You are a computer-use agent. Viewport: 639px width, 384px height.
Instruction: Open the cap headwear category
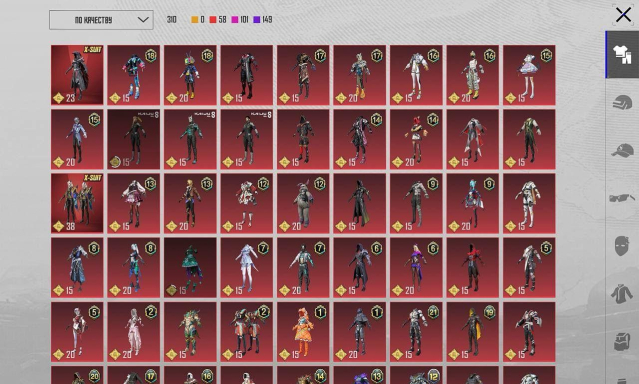click(x=622, y=150)
